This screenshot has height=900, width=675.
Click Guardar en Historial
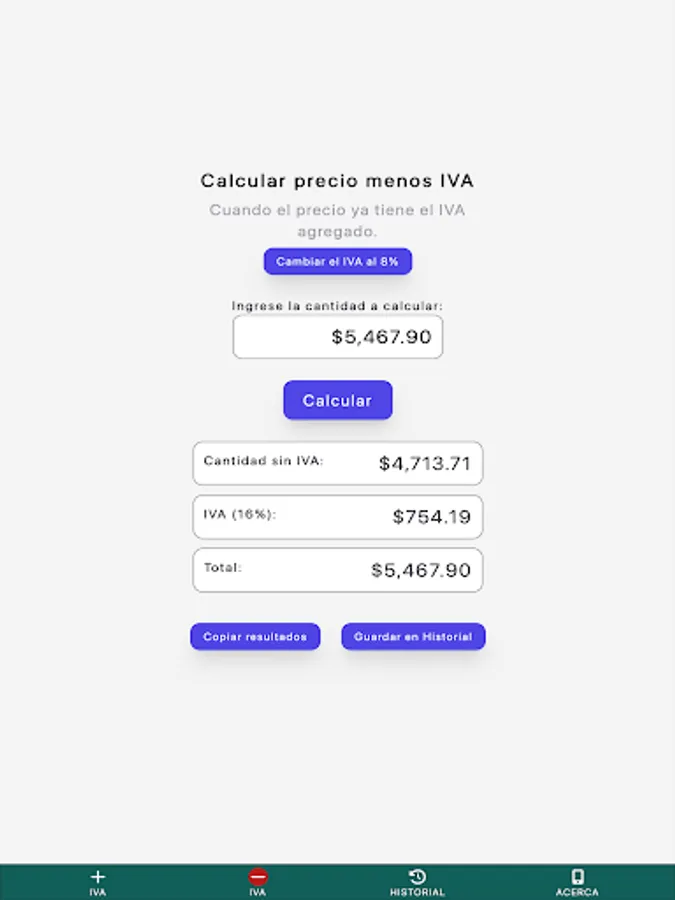413,636
